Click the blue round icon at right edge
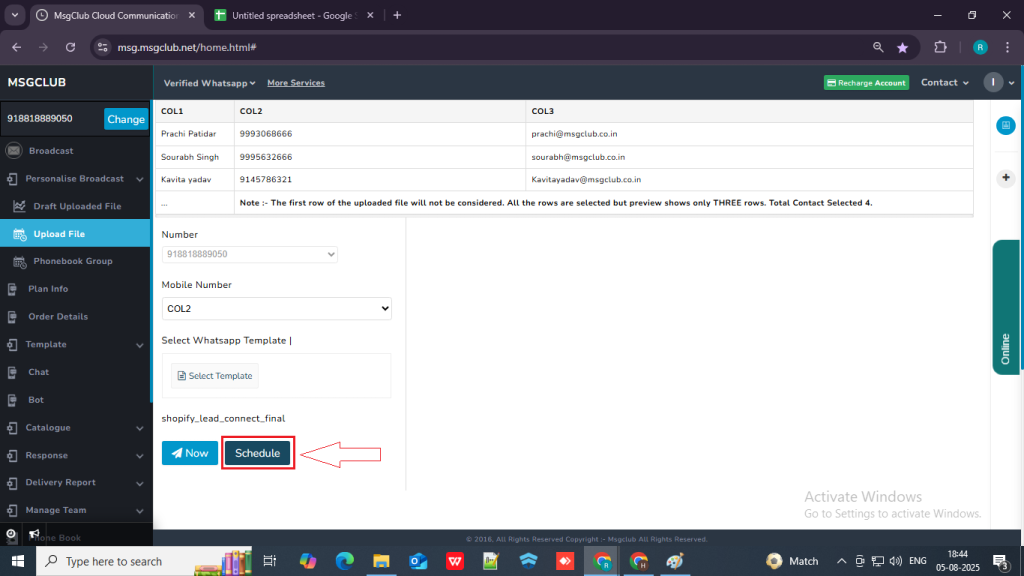The width and height of the screenshot is (1024, 576). (x=1006, y=125)
